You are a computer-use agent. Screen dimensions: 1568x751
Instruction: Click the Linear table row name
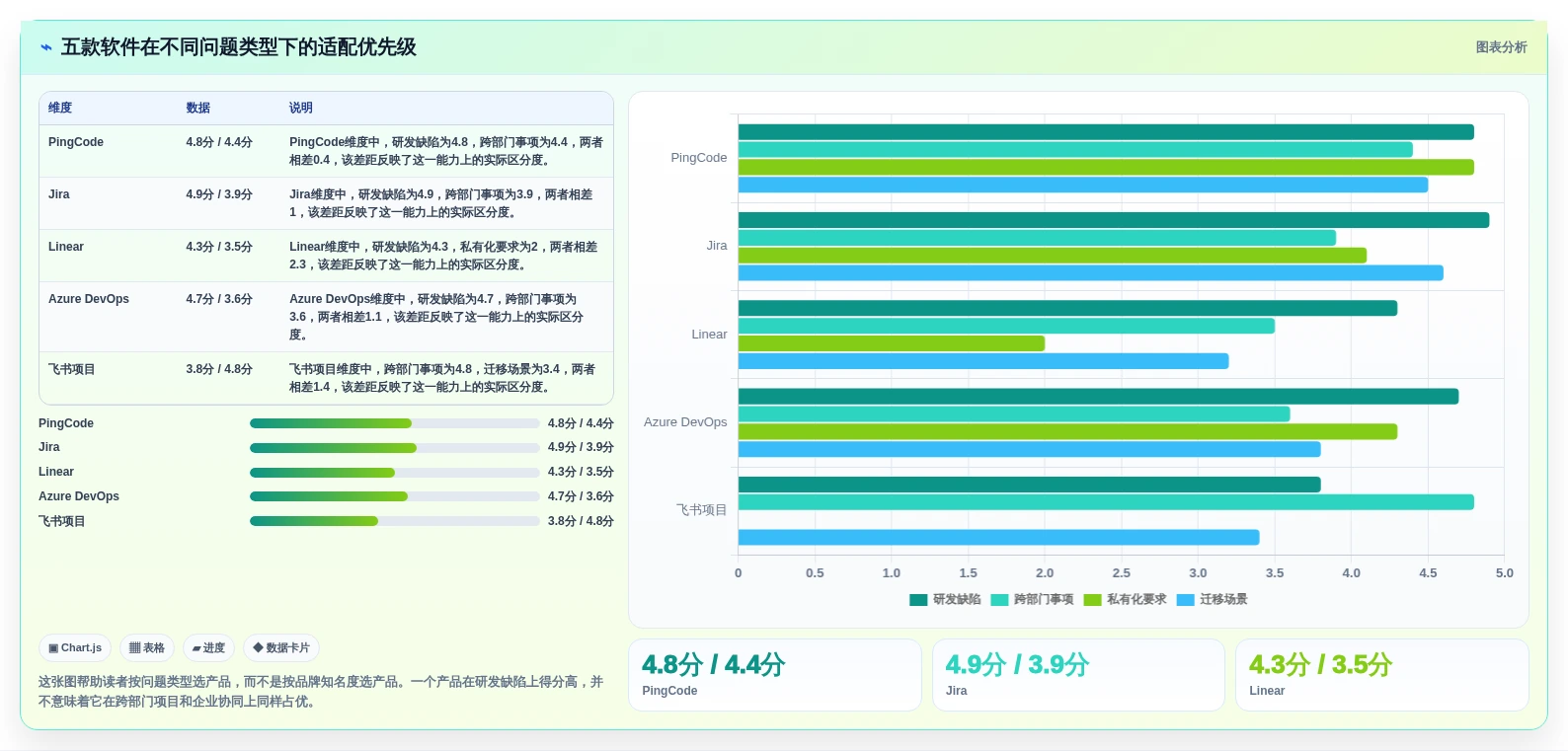tap(66, 247)
